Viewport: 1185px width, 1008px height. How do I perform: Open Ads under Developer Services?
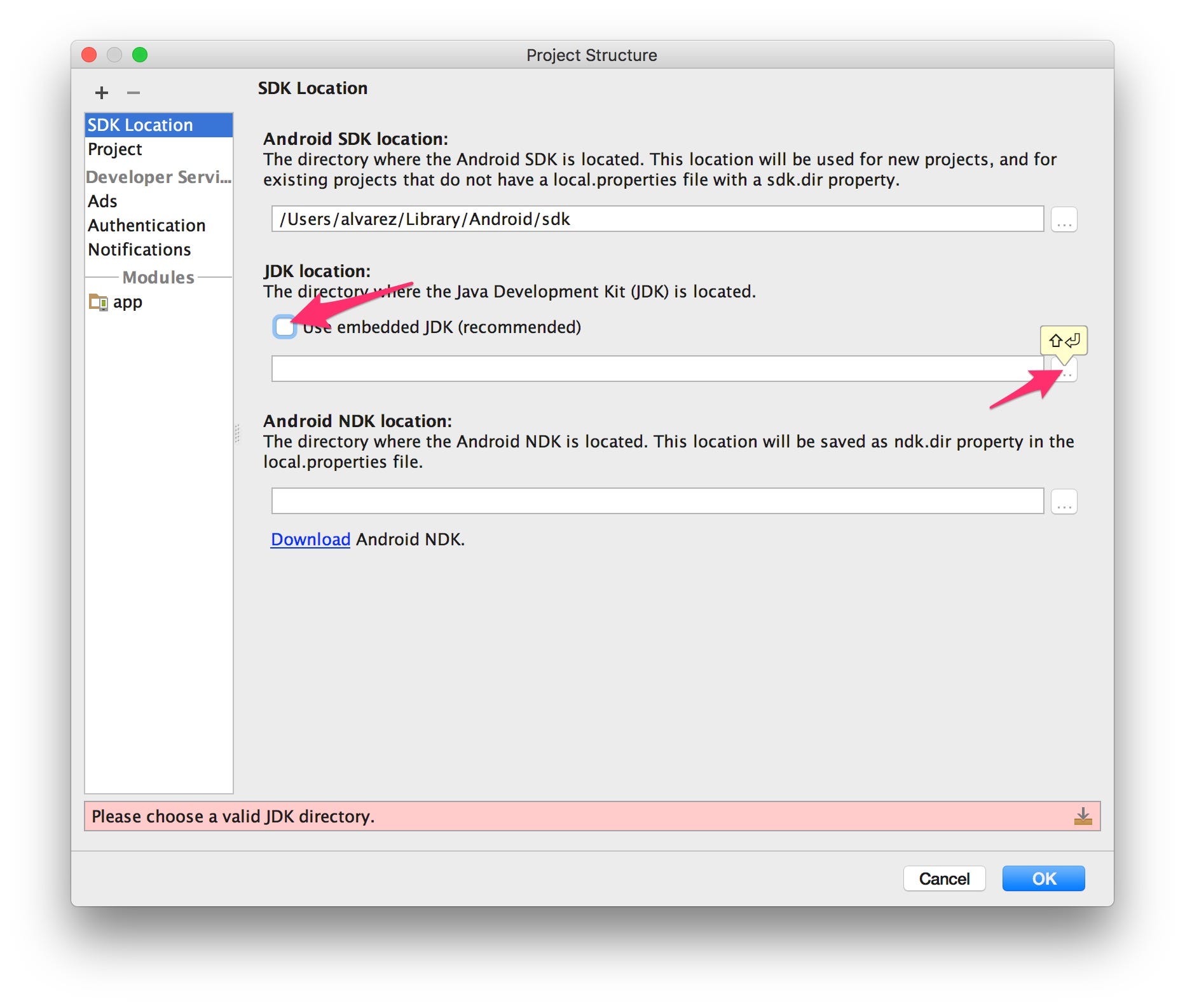[102, 201]
